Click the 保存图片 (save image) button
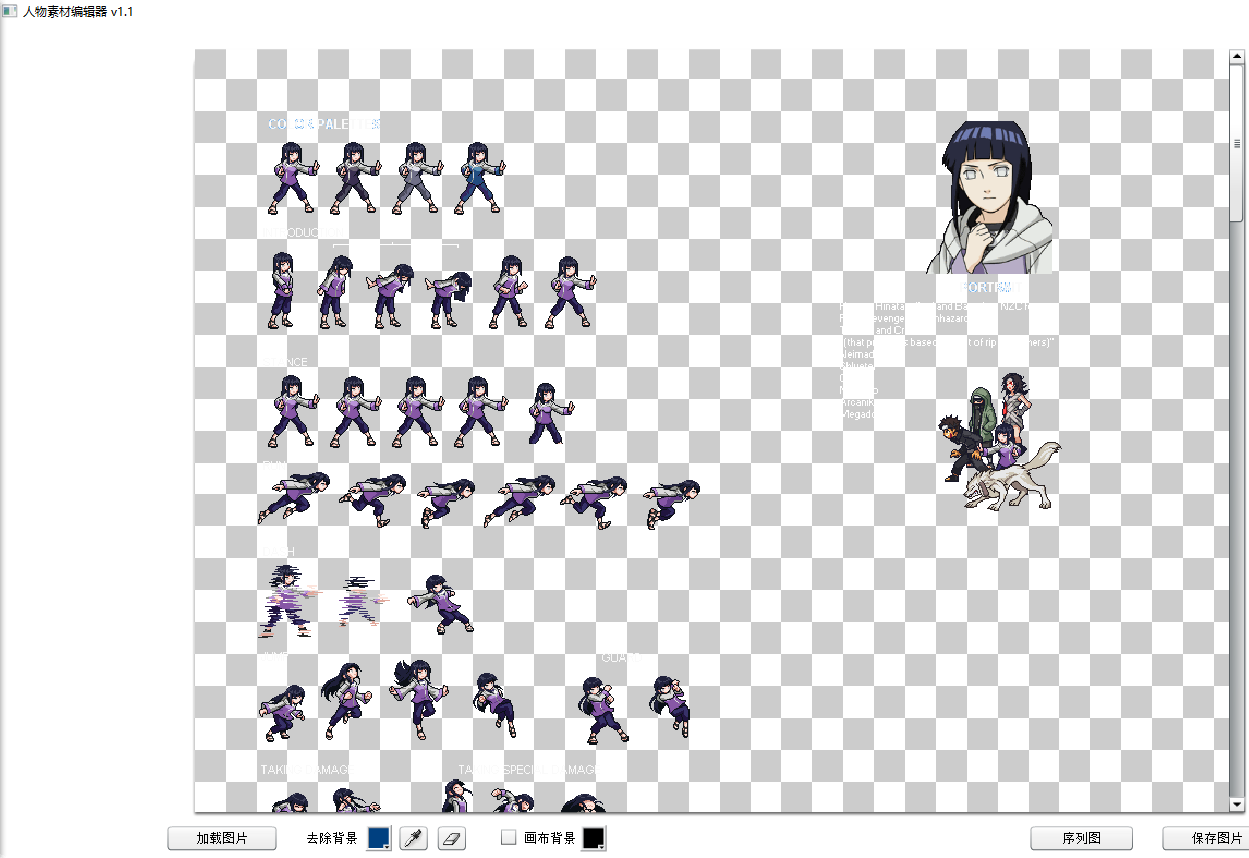Screen dimensions: 1249x858 click(x=1206, y=838)
